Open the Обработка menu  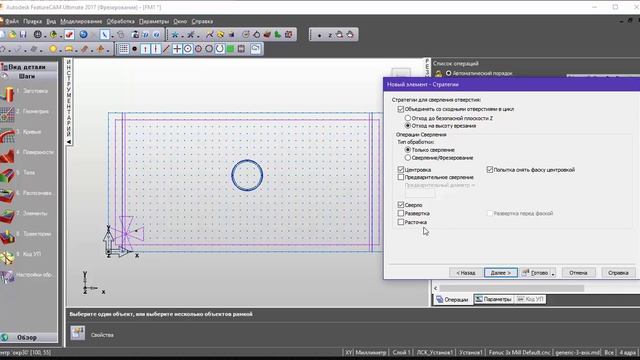(x=120, y=21)
